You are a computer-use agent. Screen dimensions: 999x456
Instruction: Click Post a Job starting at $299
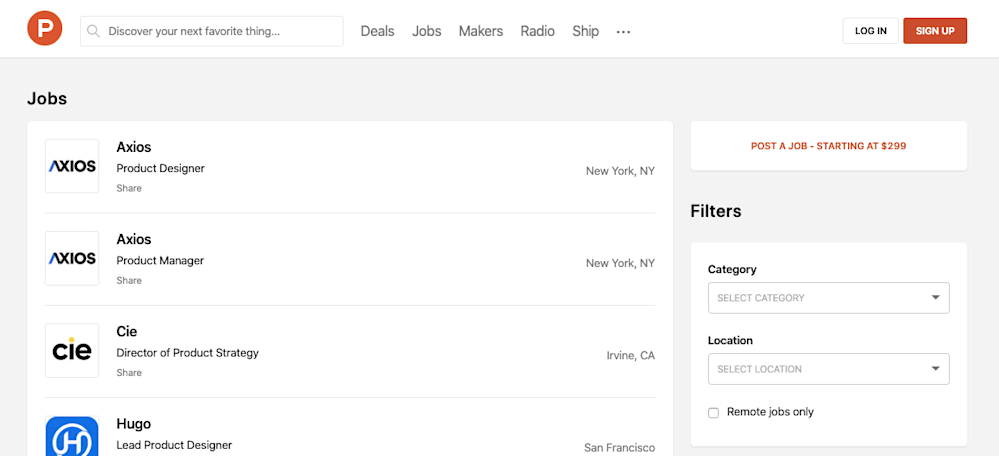pyautogui.click(x=828, y=146)
